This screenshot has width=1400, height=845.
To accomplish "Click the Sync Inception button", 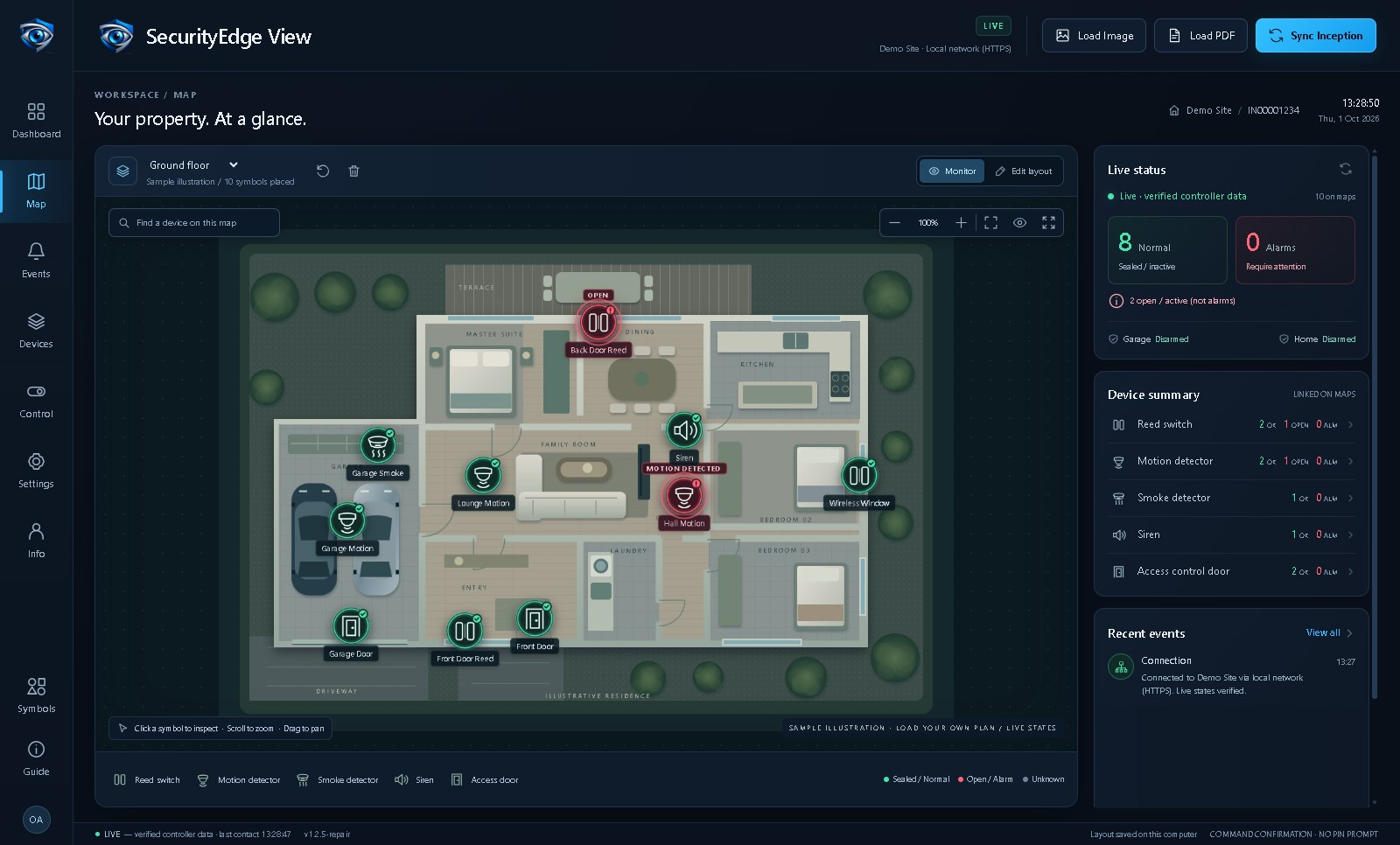I will click(x=1315, y=36).
